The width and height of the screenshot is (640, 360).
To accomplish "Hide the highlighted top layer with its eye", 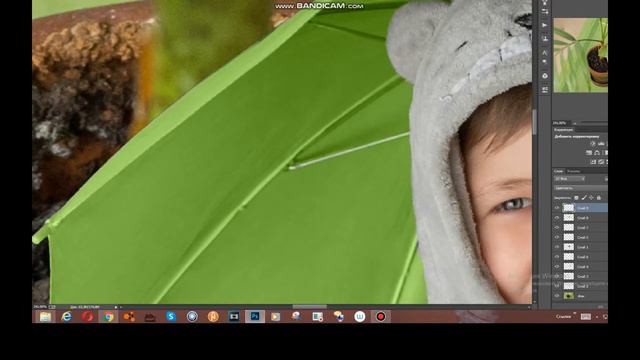I will [557, 208].
